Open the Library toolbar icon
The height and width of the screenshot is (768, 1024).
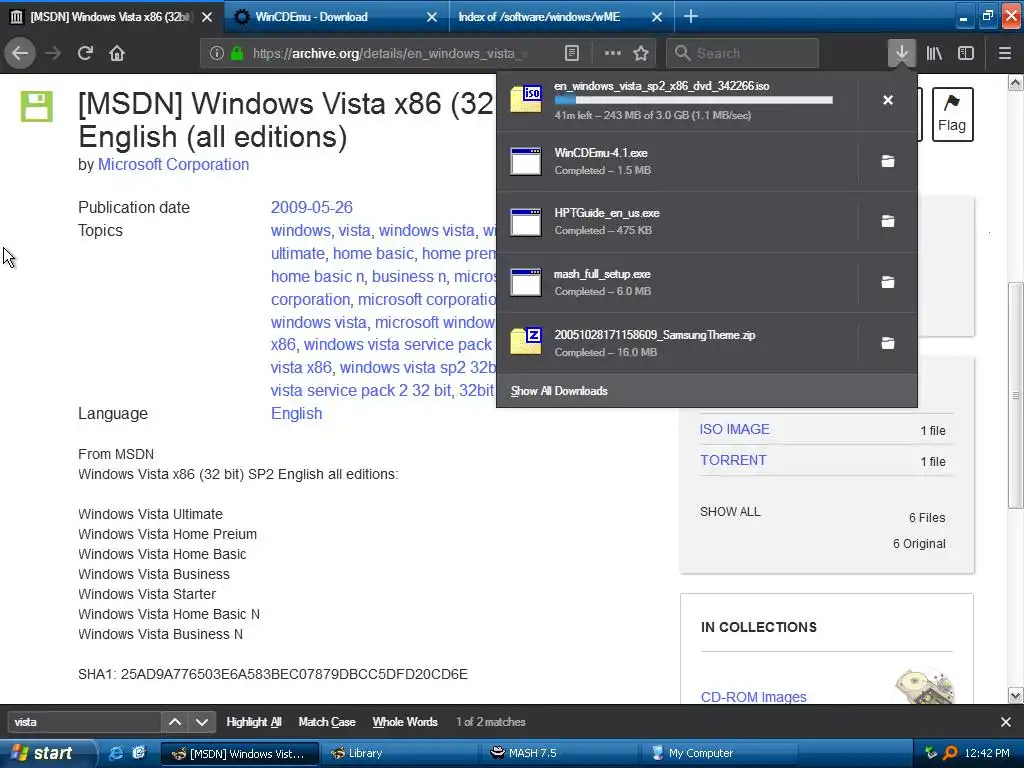tap(934, 53)
